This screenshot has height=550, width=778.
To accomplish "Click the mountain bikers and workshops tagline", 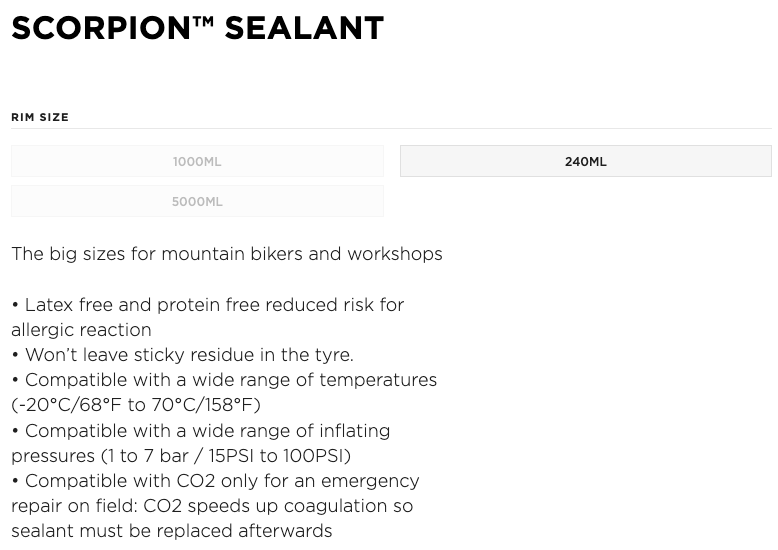I will (227, 254).
